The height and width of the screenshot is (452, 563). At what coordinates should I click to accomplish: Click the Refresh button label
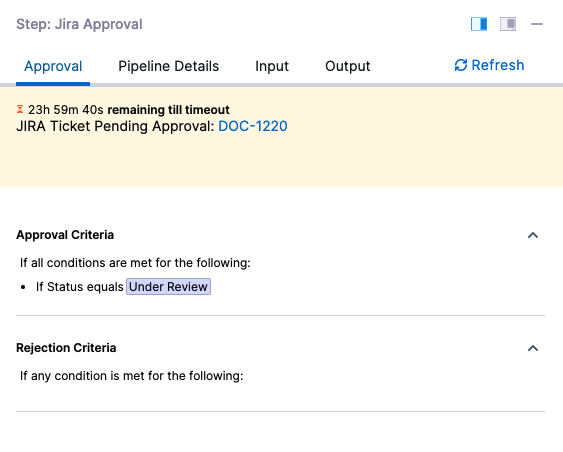click(498, 65)
